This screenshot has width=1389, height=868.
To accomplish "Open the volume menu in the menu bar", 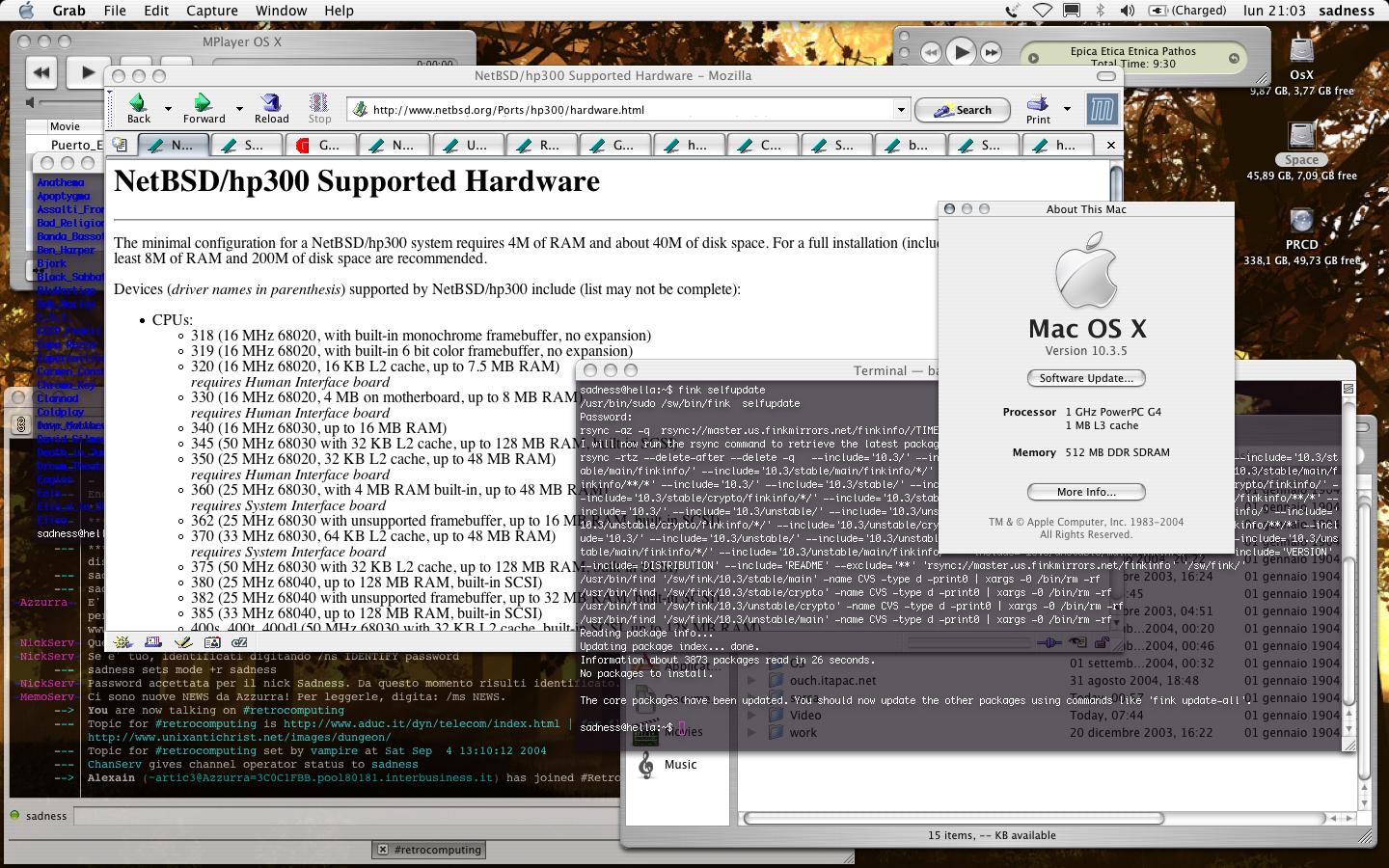I will [1127, 11].
